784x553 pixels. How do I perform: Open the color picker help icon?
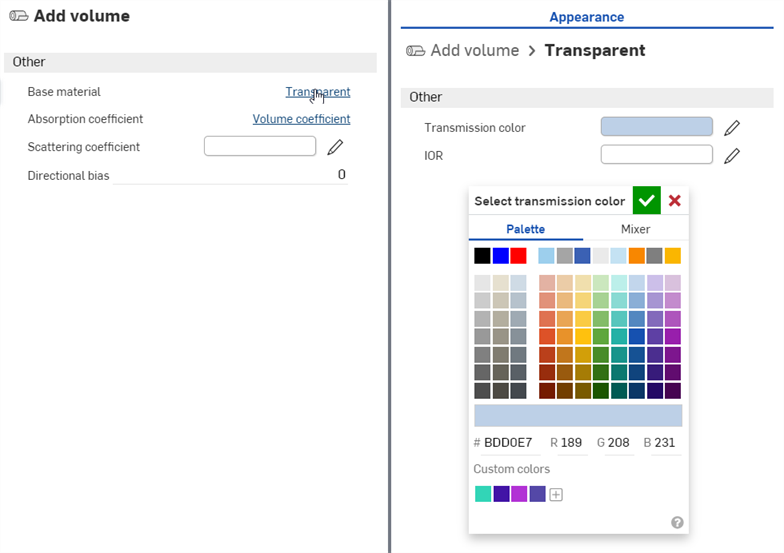tap(677, 522)
